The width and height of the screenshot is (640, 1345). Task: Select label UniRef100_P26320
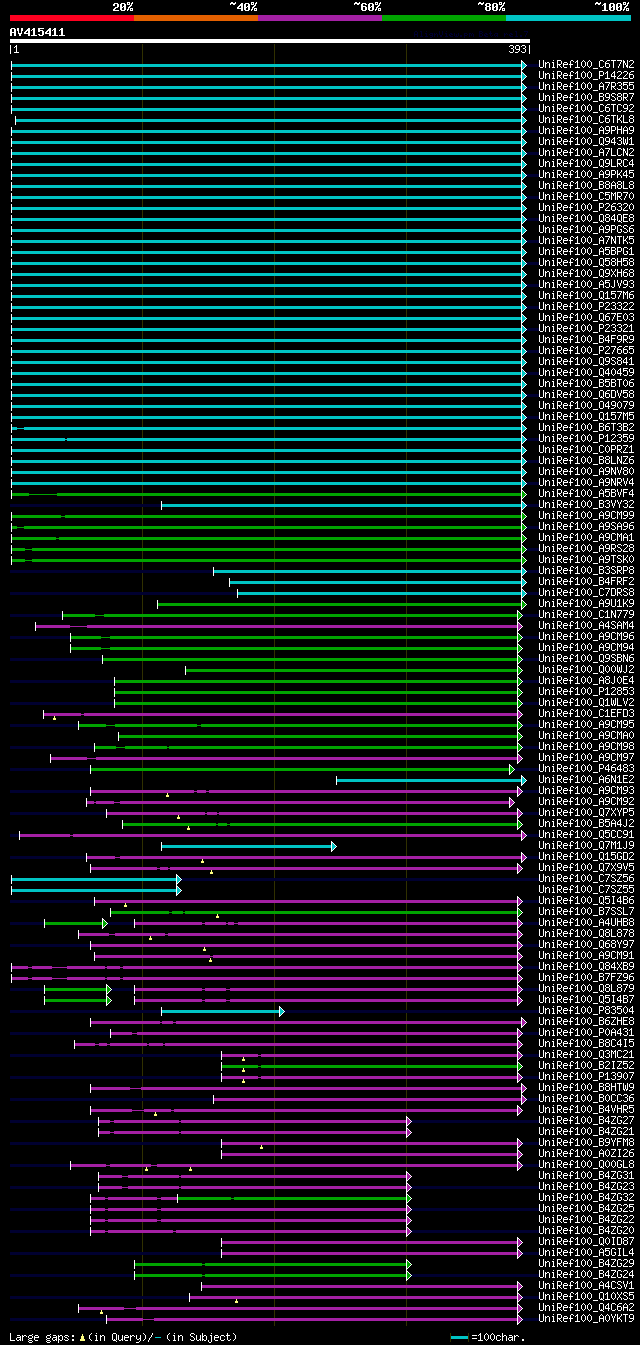pos(586,207)
